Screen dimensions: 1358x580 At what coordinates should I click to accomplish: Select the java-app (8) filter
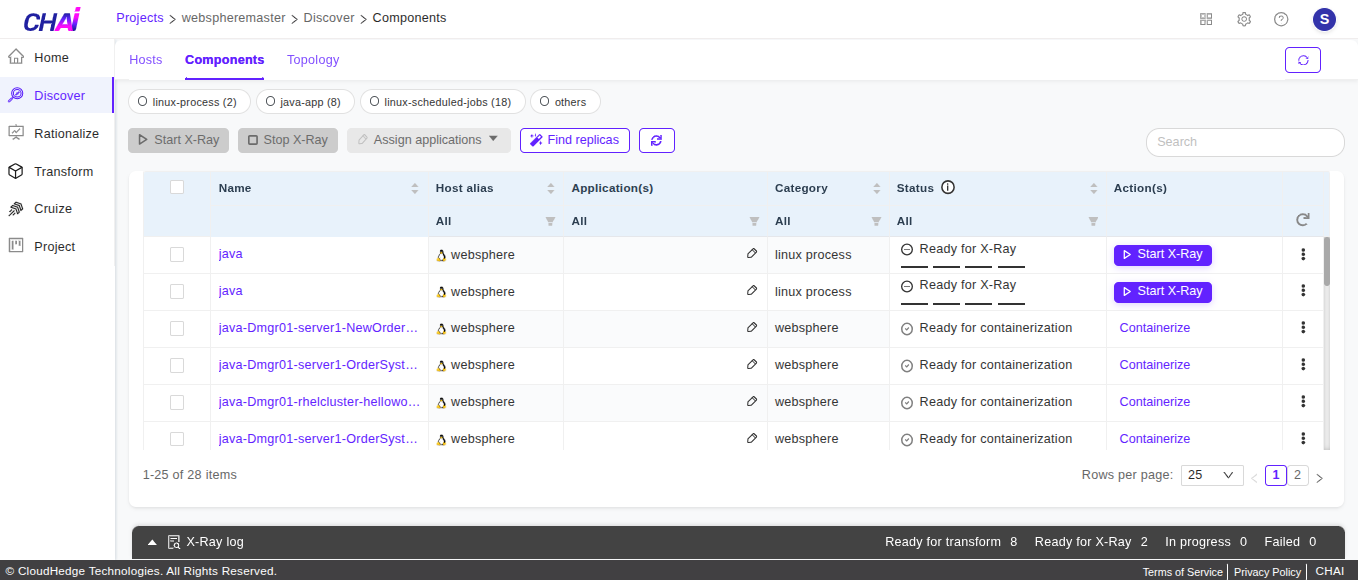tap(305, 102)
